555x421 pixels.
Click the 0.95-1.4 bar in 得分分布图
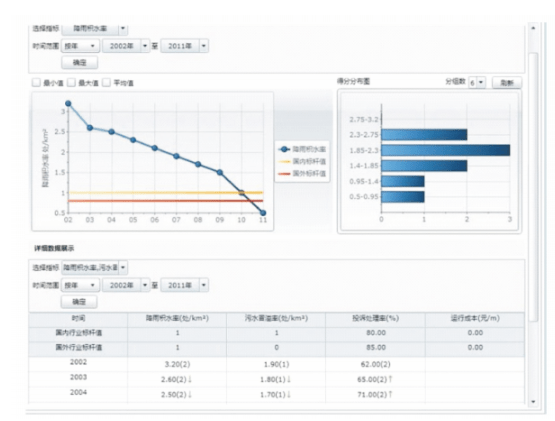(x=403, y=181)
